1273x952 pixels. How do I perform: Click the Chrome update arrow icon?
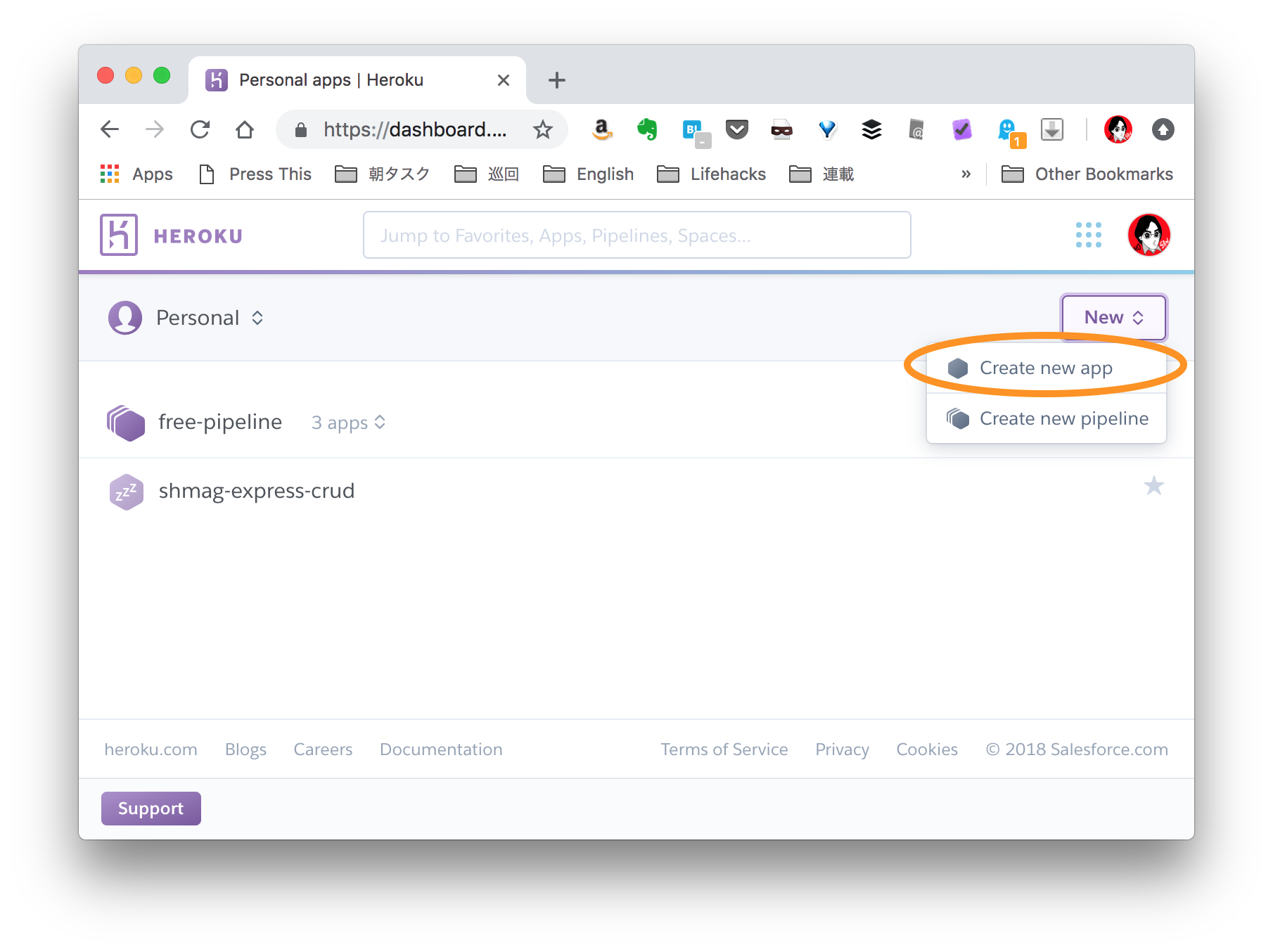(x=1163, y=129)
